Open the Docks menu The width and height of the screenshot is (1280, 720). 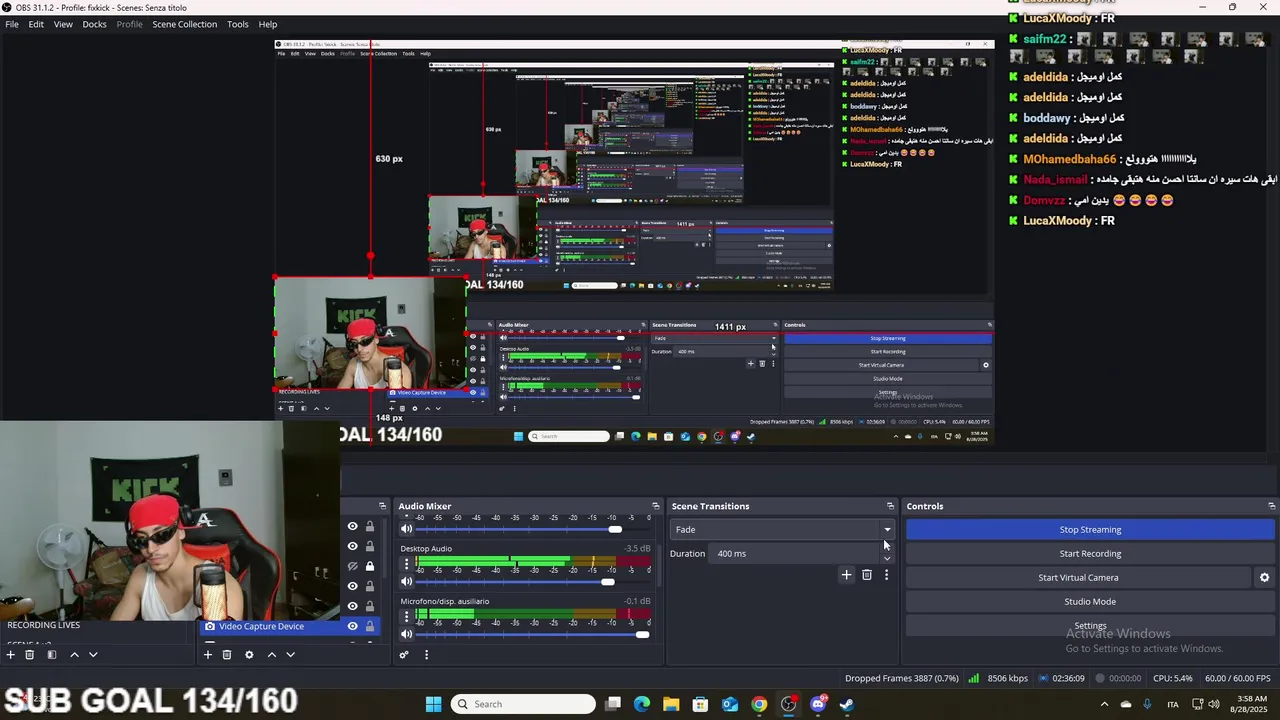[94, 24]
